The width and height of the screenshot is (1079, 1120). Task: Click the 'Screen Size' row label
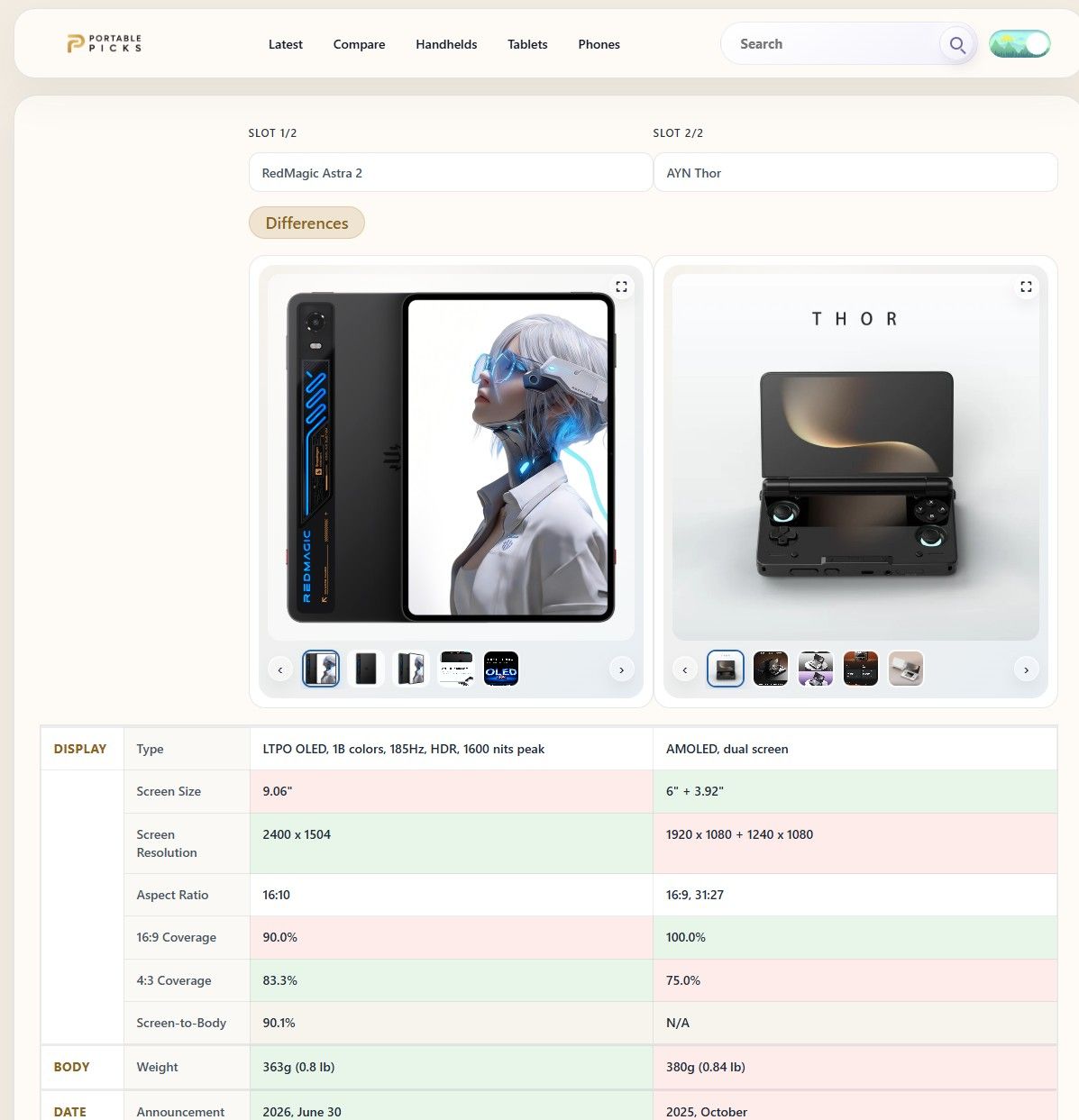(x=169, y=791)
